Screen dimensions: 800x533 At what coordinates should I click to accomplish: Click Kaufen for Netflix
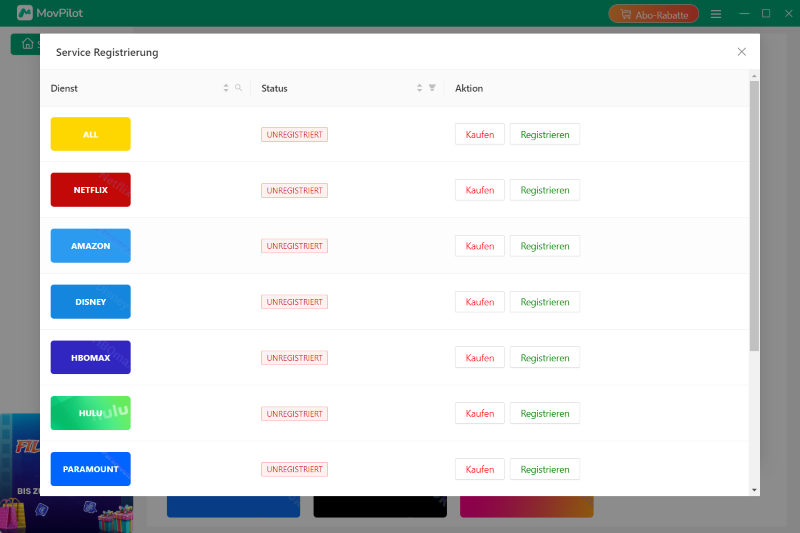click(x=480, y=190)
